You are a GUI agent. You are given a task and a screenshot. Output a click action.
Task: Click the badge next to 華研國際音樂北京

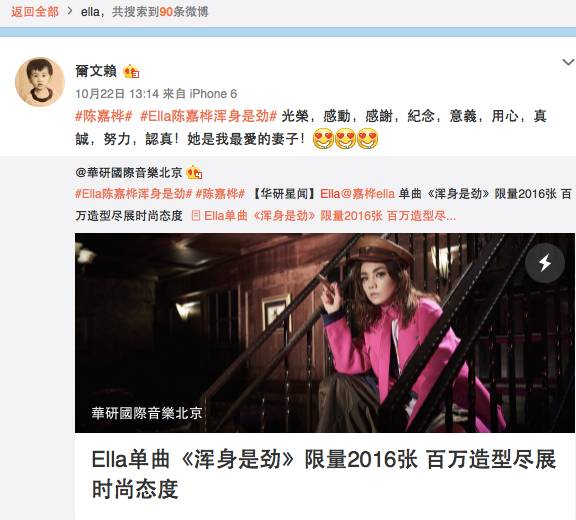pos(194,172)
